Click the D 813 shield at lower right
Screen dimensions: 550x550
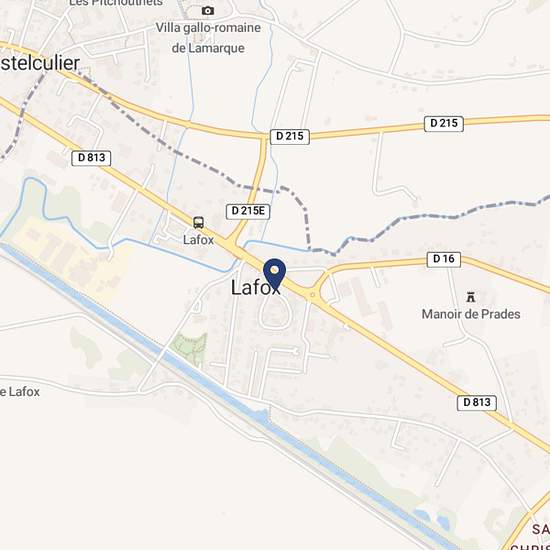point(477,402)
